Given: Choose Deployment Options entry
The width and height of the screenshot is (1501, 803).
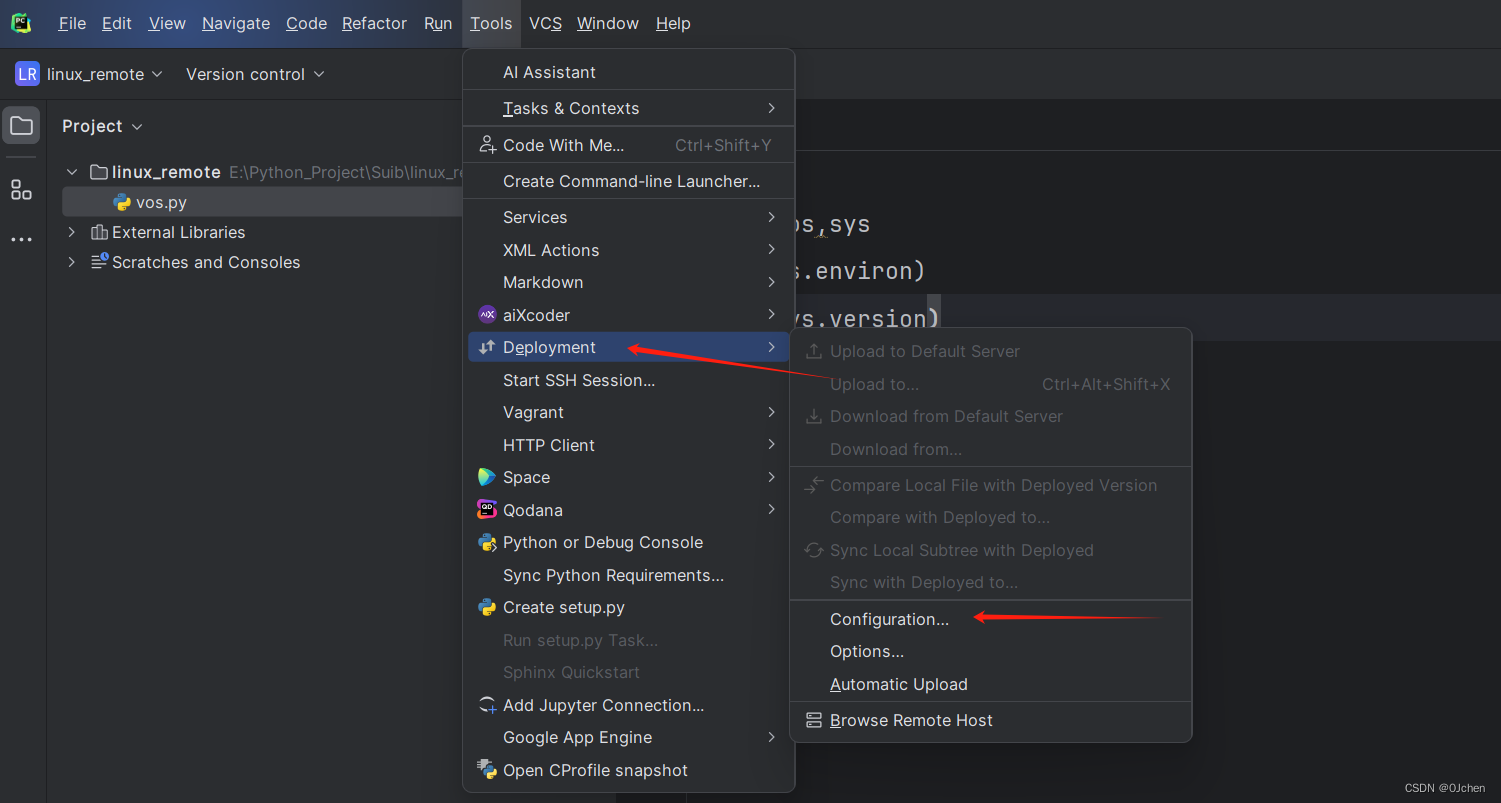Looking at the screenshot, I should point(991,651).
